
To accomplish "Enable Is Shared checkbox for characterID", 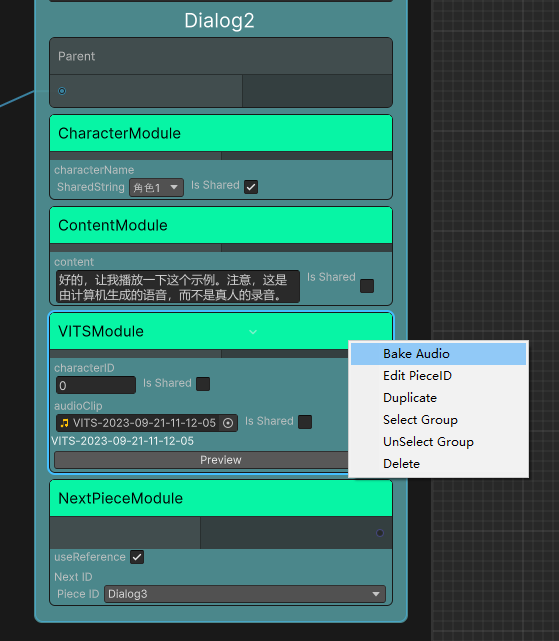I will 203,384.
